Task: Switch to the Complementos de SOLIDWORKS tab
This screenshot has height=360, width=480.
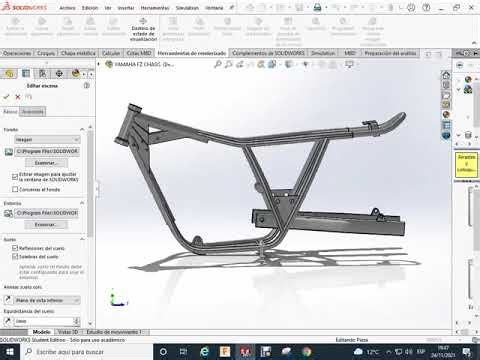Action: 268,53
